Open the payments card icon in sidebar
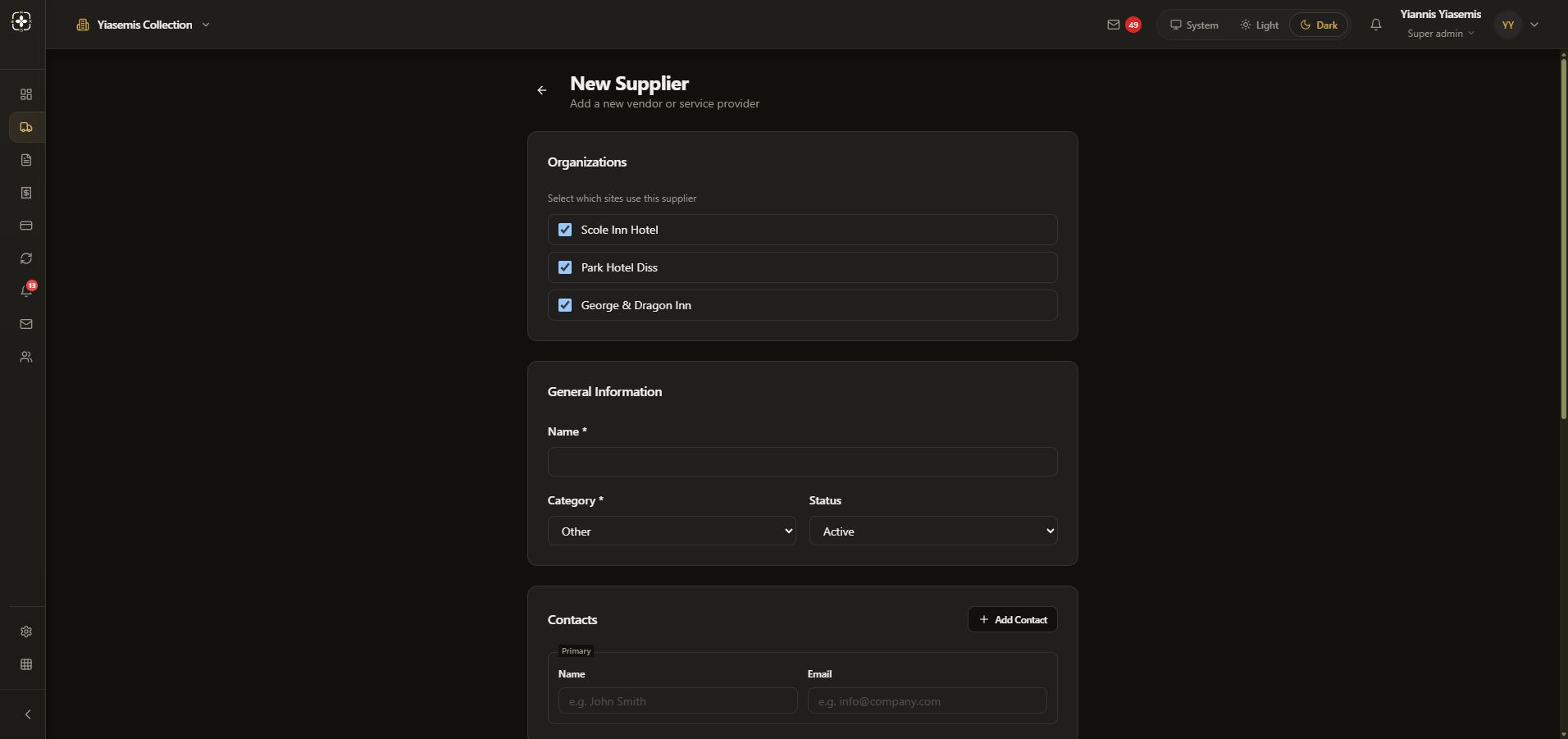1568x739 pixels. tap(26, 226)
